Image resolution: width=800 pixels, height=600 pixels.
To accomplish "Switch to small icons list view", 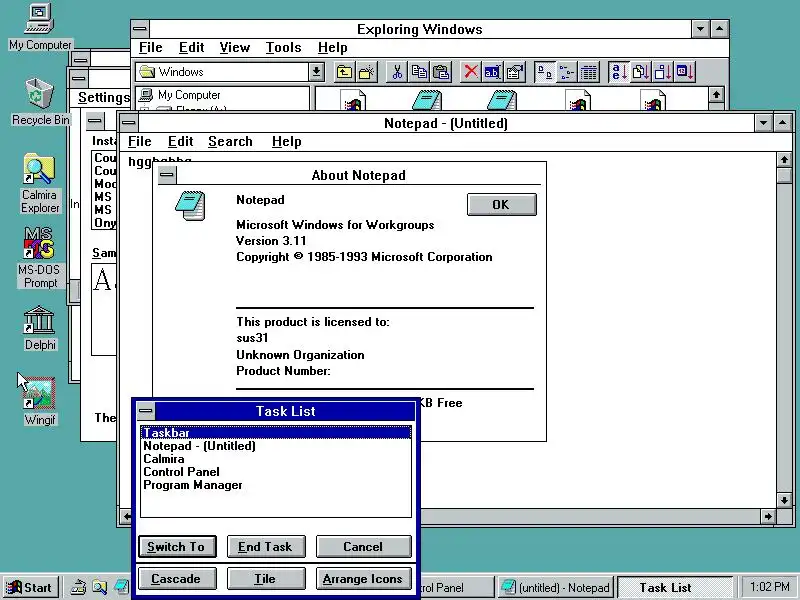I will (566, 72).
